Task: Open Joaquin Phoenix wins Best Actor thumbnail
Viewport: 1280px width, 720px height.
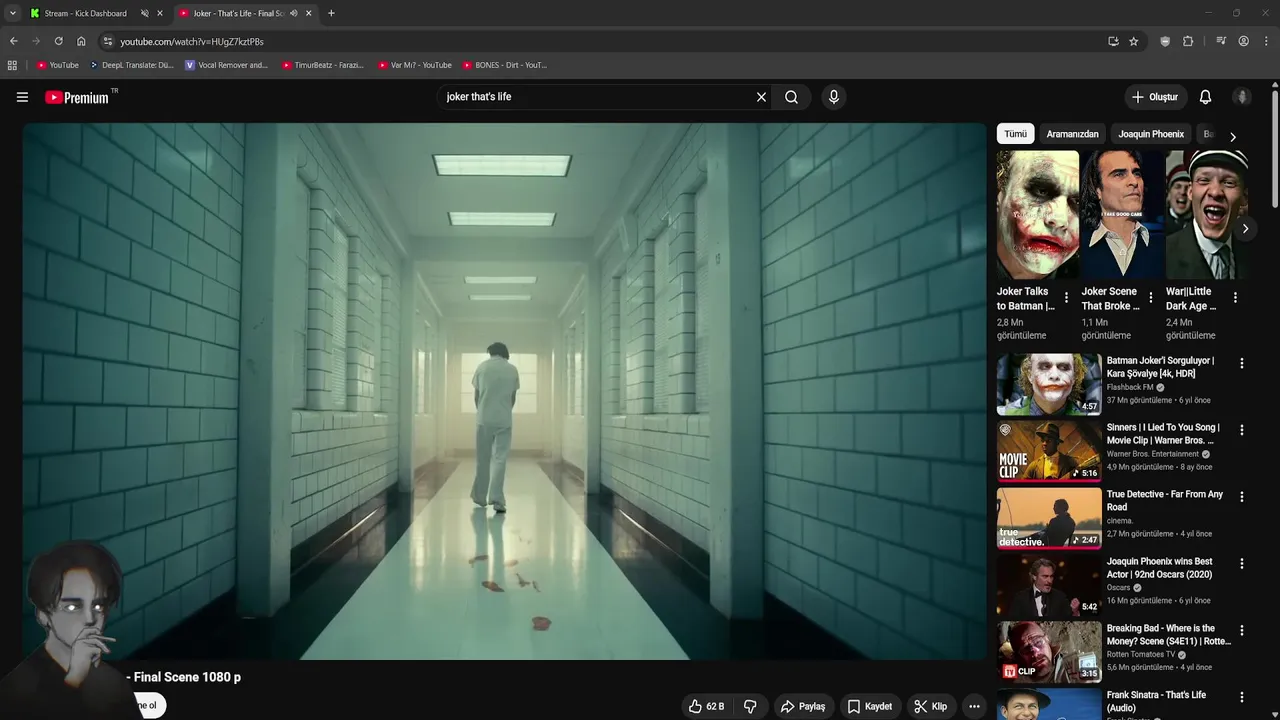Action: click(x=1049, y=584)
